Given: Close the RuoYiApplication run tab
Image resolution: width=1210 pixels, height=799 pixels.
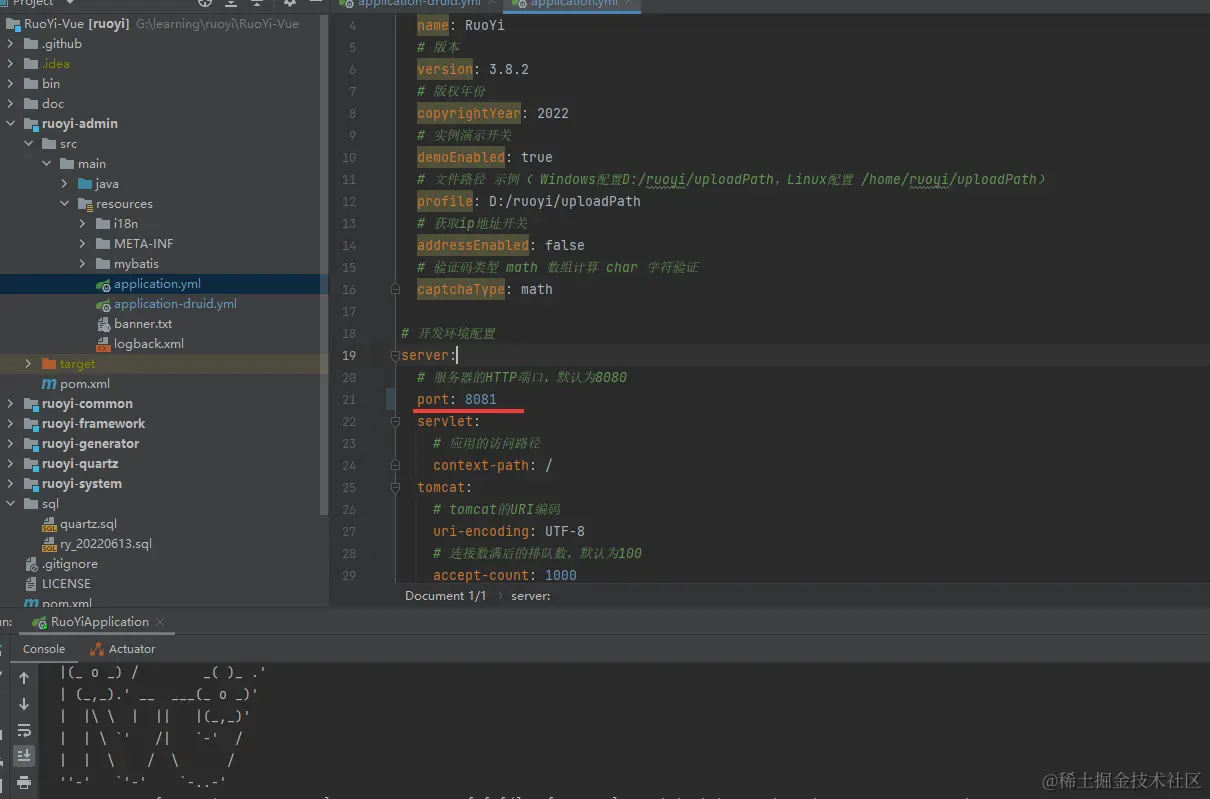Looking at the screenshot, I should point(160,622).
